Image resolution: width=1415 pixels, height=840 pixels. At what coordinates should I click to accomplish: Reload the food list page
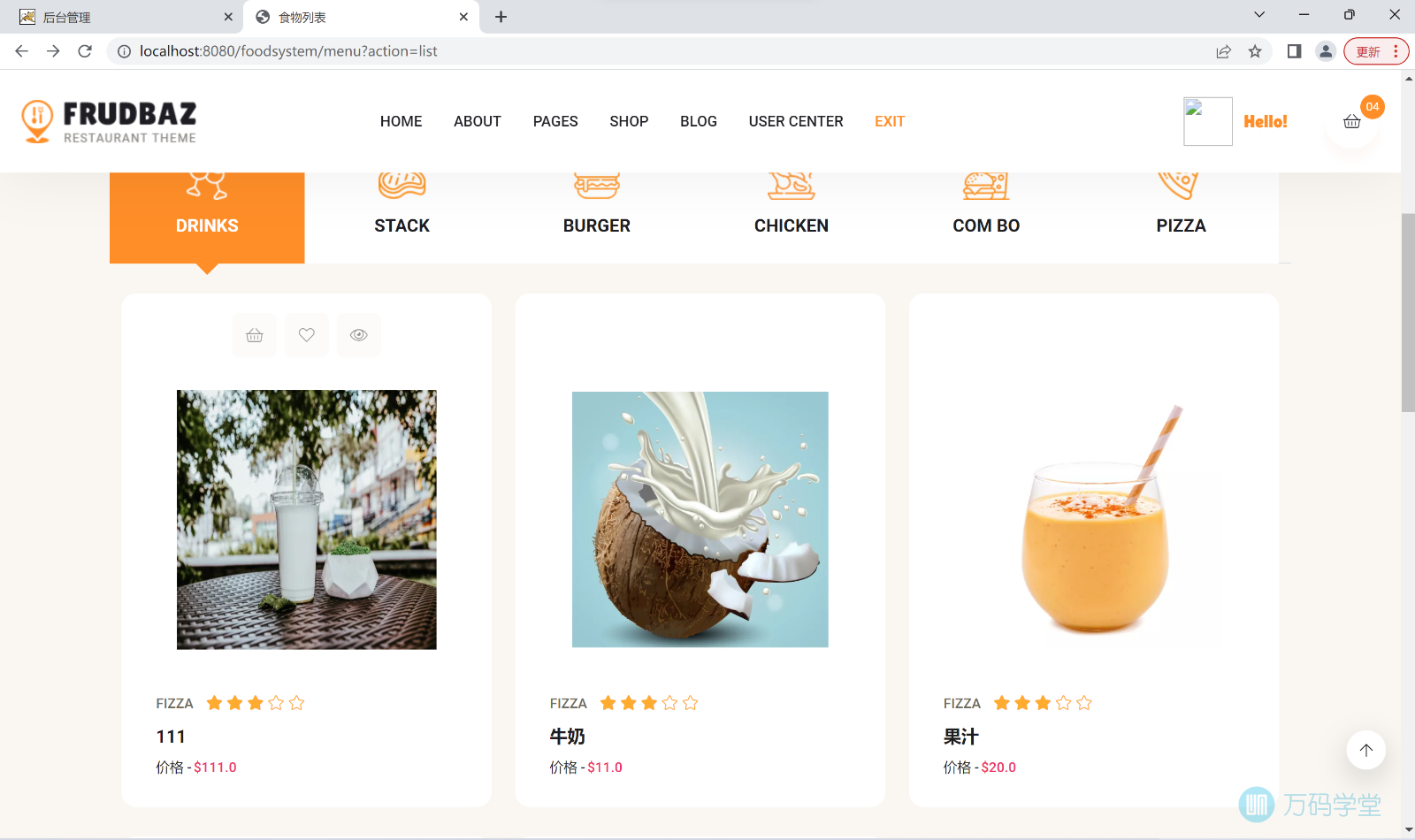click(85, 51)
